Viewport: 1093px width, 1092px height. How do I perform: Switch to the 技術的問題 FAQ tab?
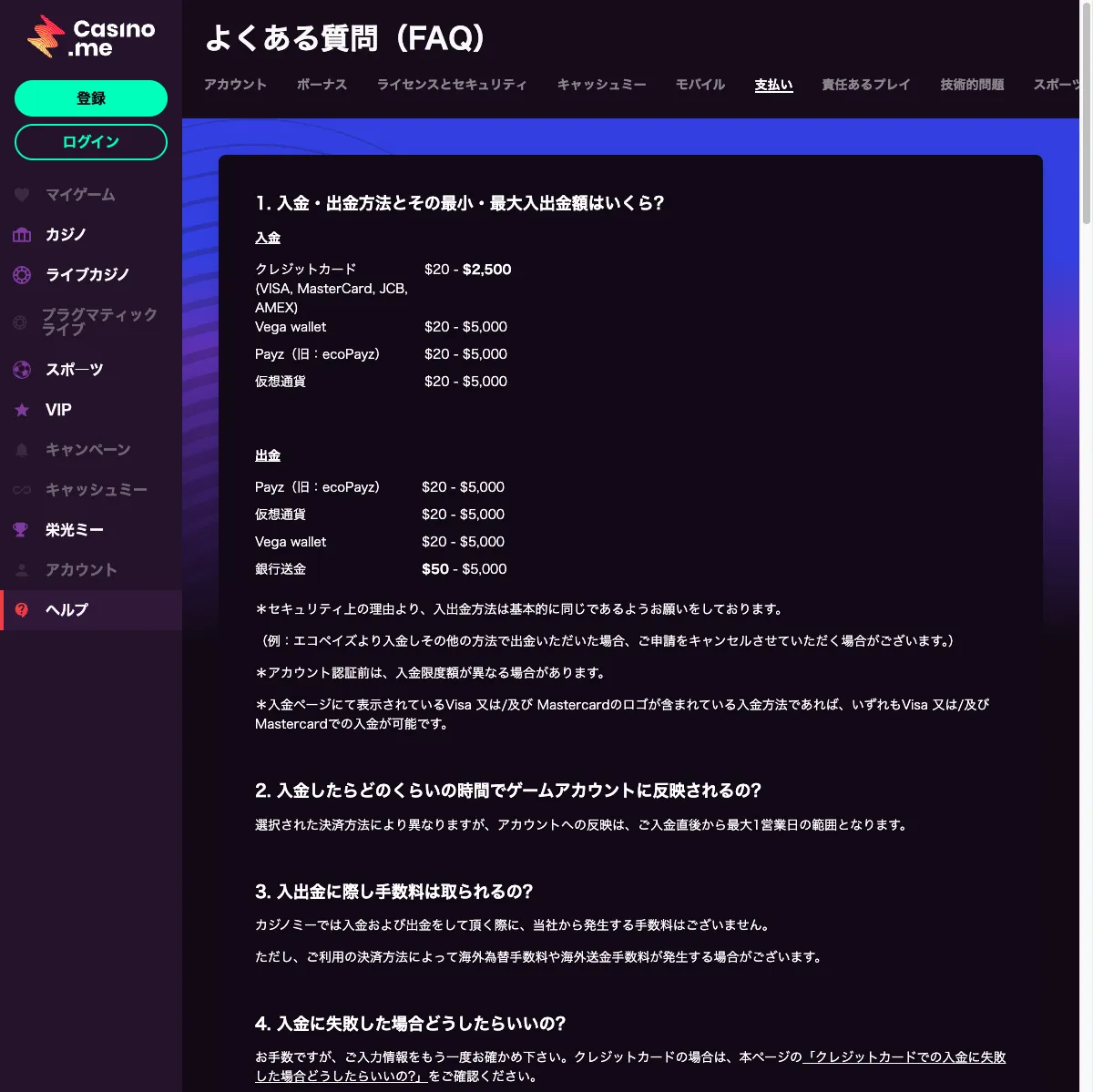(972, 85)
